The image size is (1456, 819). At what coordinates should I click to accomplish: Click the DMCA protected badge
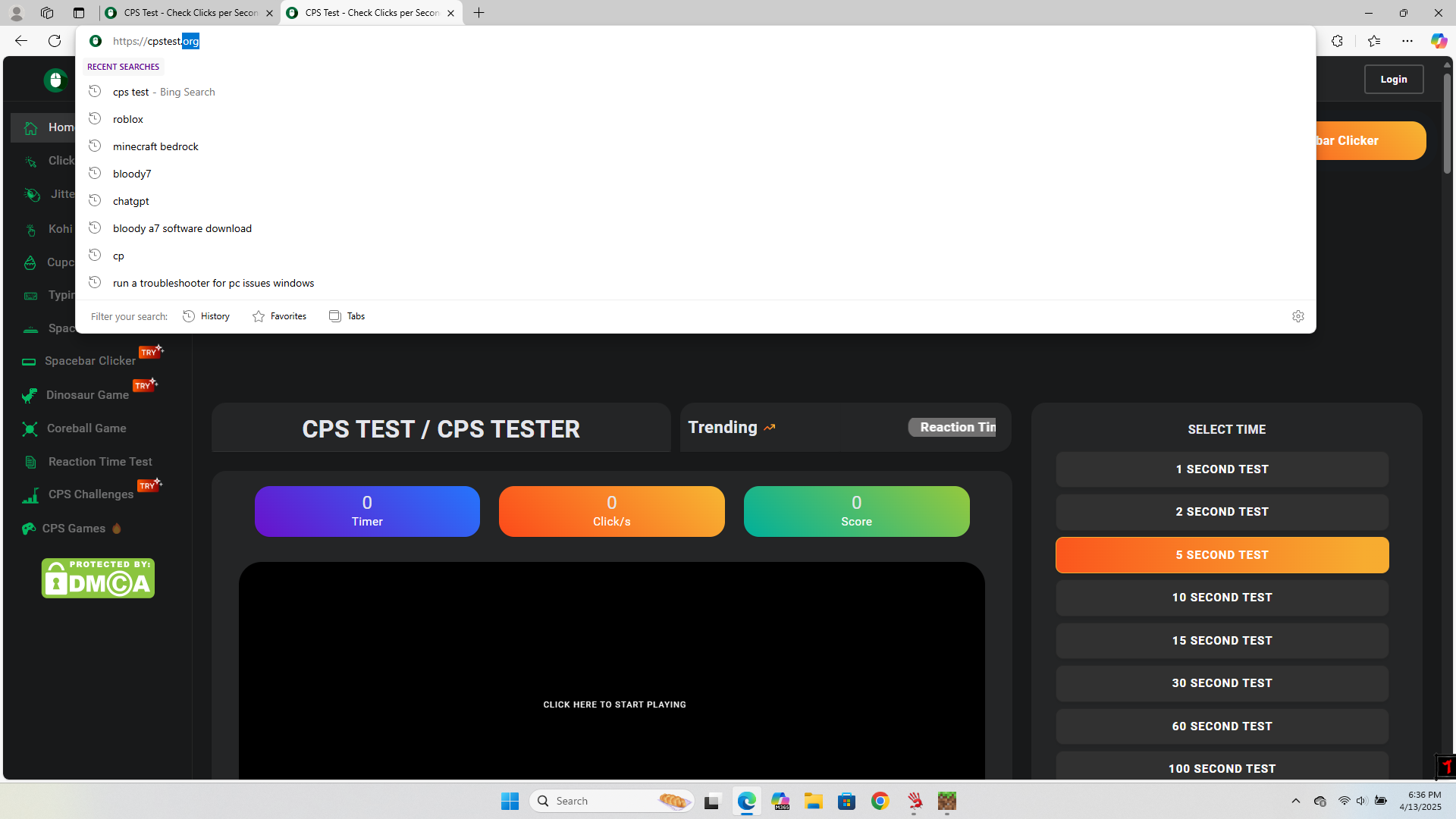pos(98,579)
